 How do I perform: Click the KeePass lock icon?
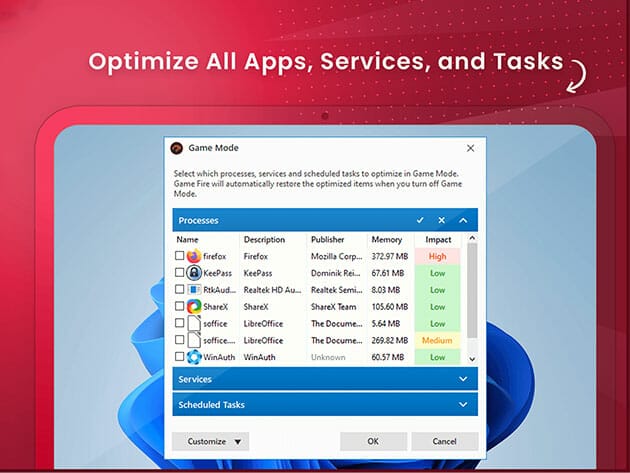(194, 273)
